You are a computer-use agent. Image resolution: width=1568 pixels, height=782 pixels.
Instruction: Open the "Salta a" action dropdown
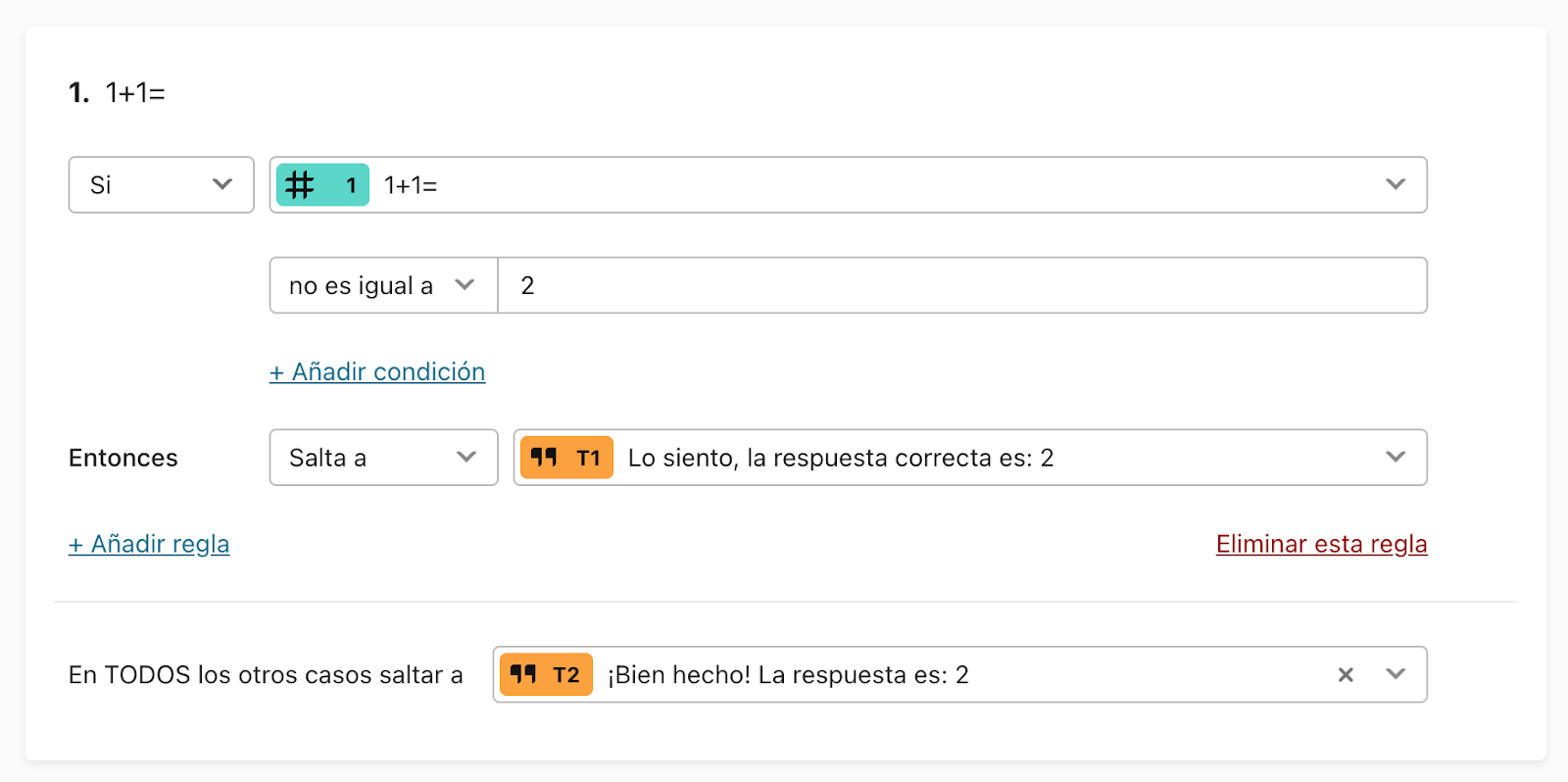(x=383, y=457)
